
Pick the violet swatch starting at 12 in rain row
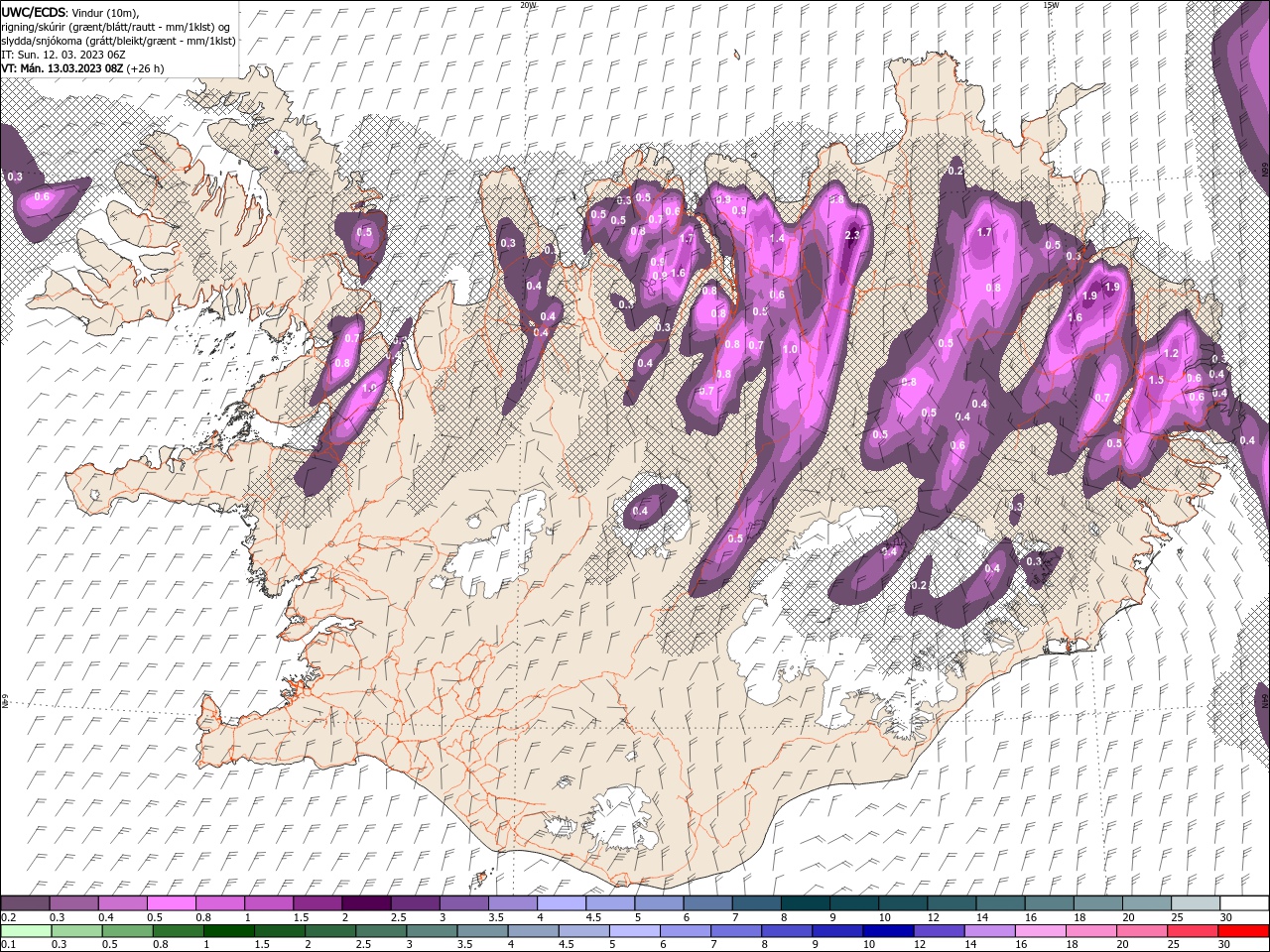pyautogui.click(x=938, y=931)
